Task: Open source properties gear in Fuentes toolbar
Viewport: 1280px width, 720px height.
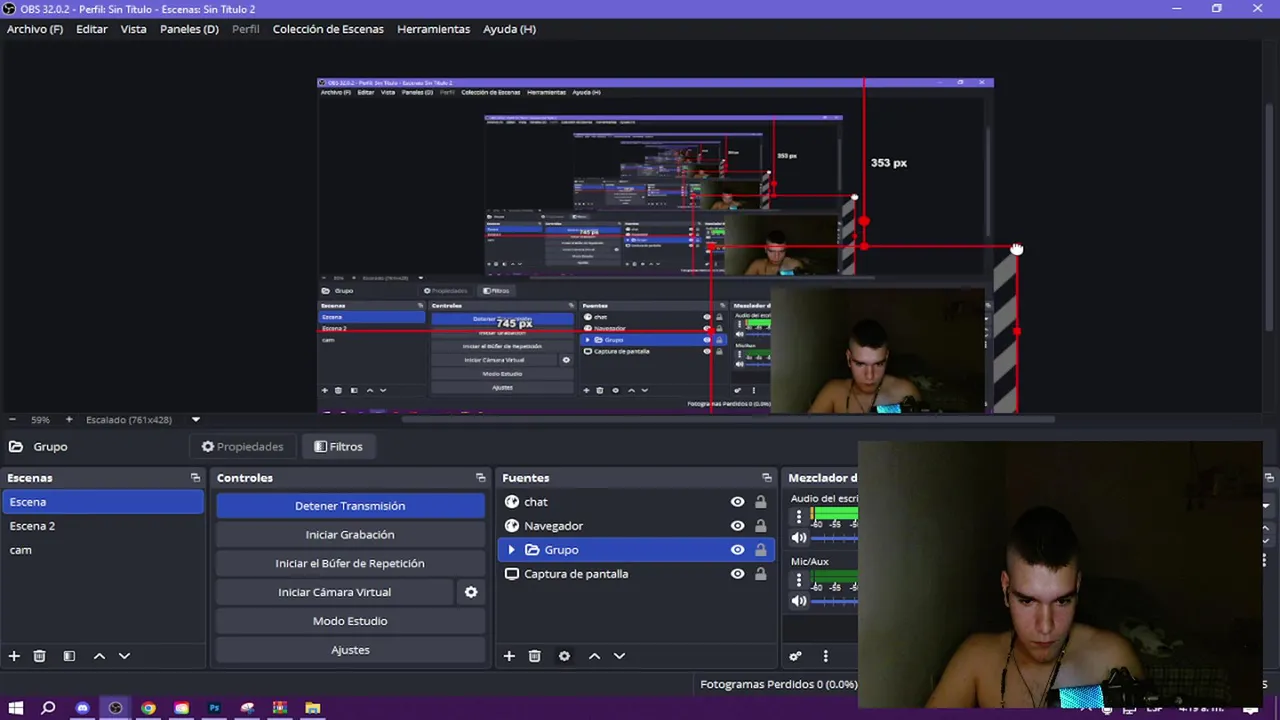Action: (x=564, y=656)
